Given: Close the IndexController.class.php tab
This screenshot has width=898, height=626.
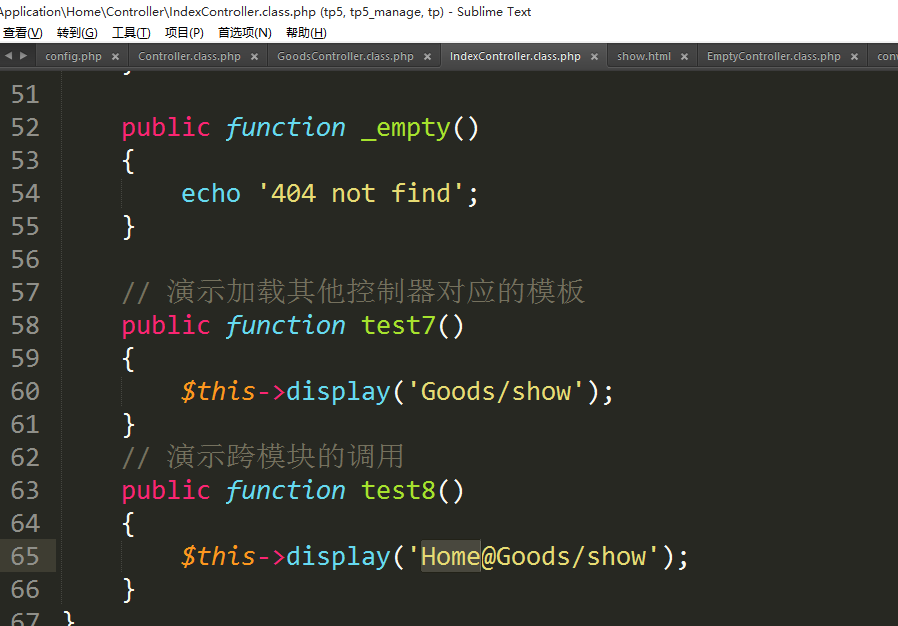Looking at the screenshot, I should click(594, 57).
